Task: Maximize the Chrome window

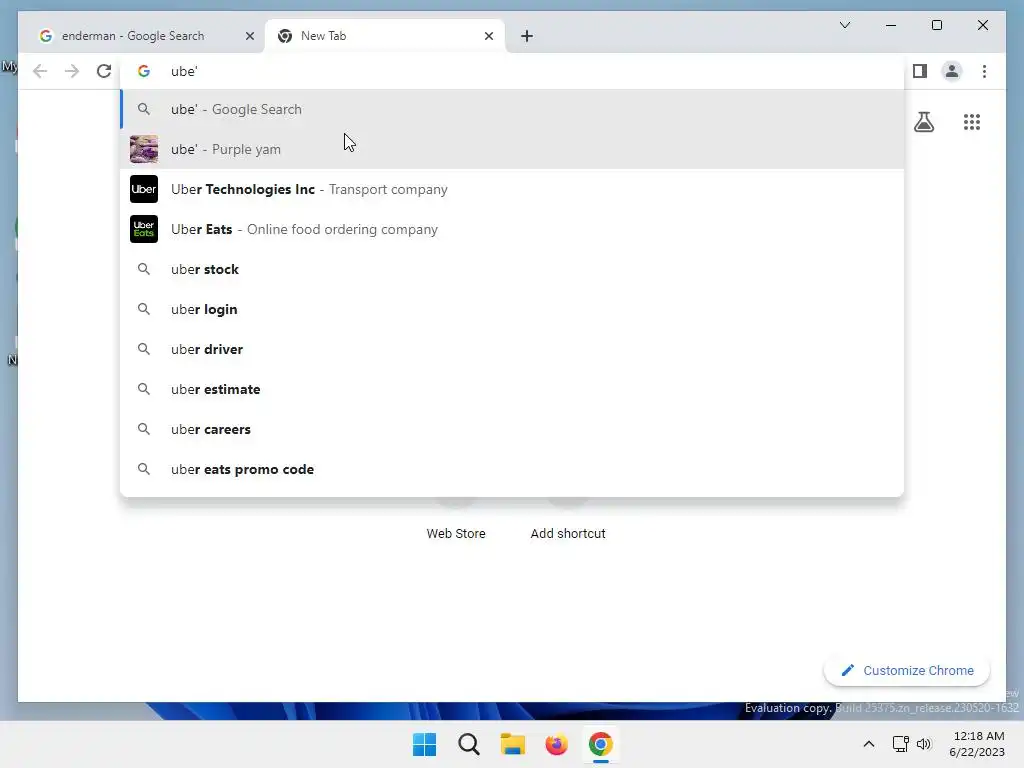Action: [936, 25]
